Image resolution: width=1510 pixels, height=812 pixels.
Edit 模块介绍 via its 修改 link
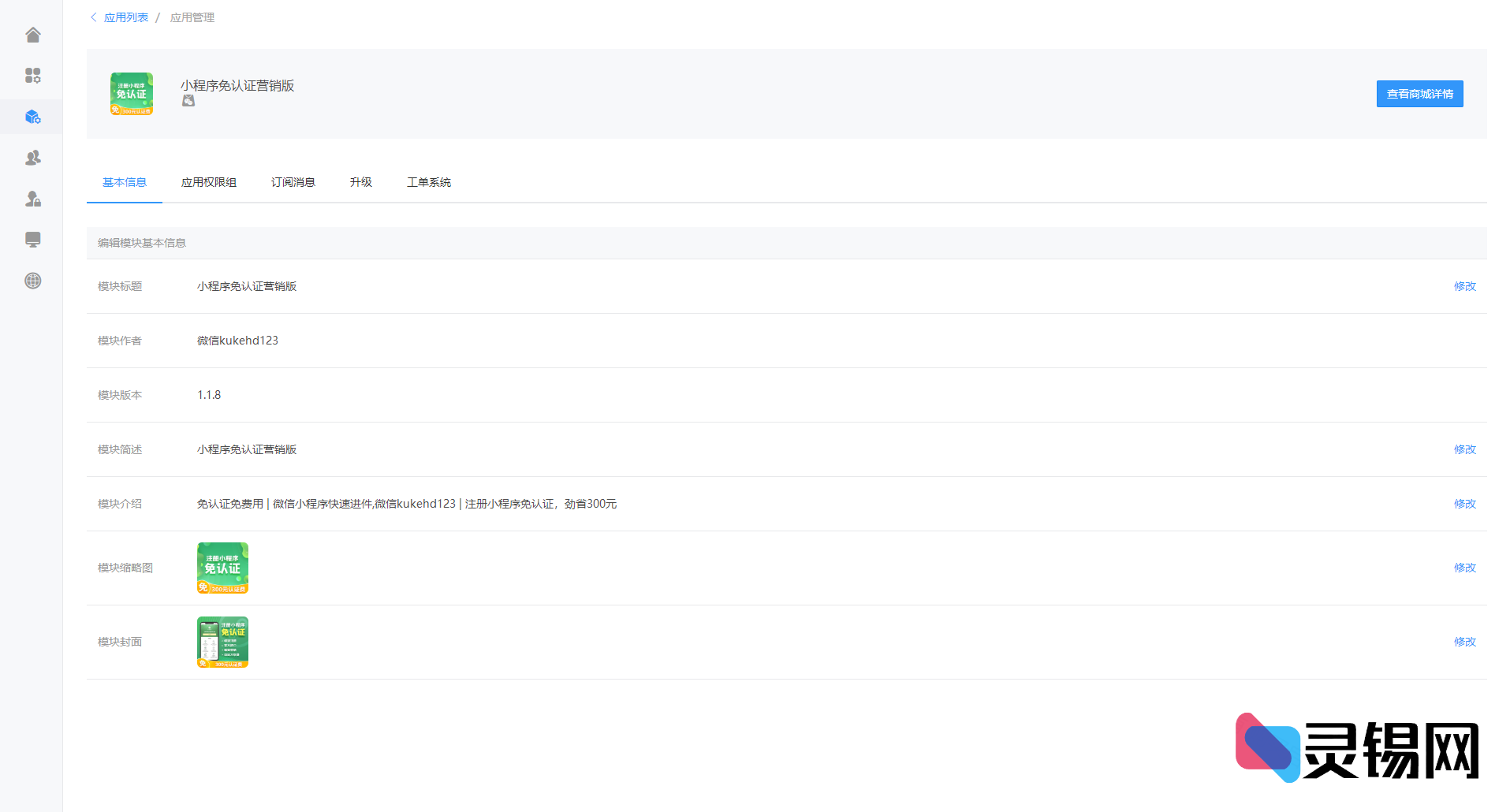tap(1464, 504)
